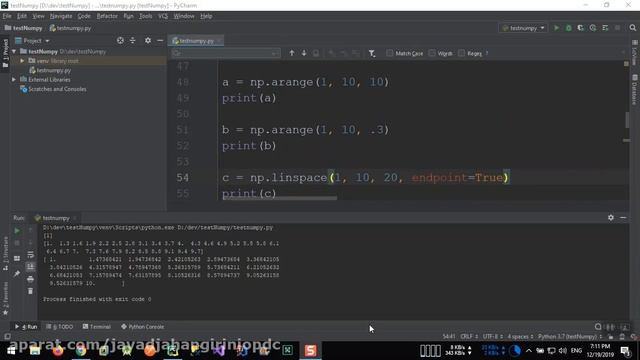Open the Python Console tool window
The image size is (640, 360).
(x=142, y=327)
